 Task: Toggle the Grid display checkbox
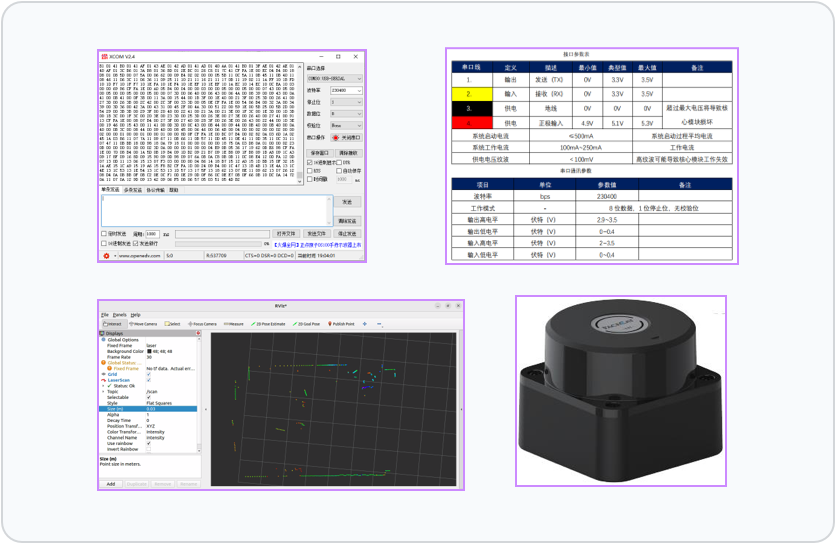pyautogui.click(x=148, y=374)
